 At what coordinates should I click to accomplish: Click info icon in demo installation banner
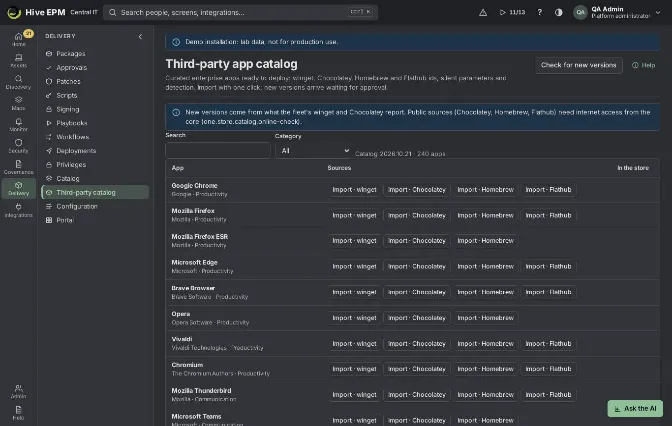pos(176,42)
